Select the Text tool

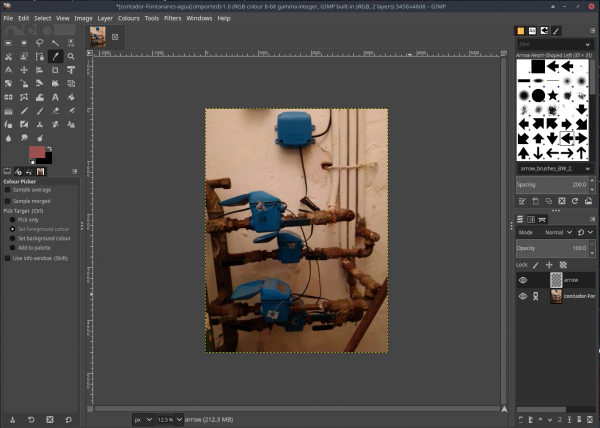click(55, 97)
